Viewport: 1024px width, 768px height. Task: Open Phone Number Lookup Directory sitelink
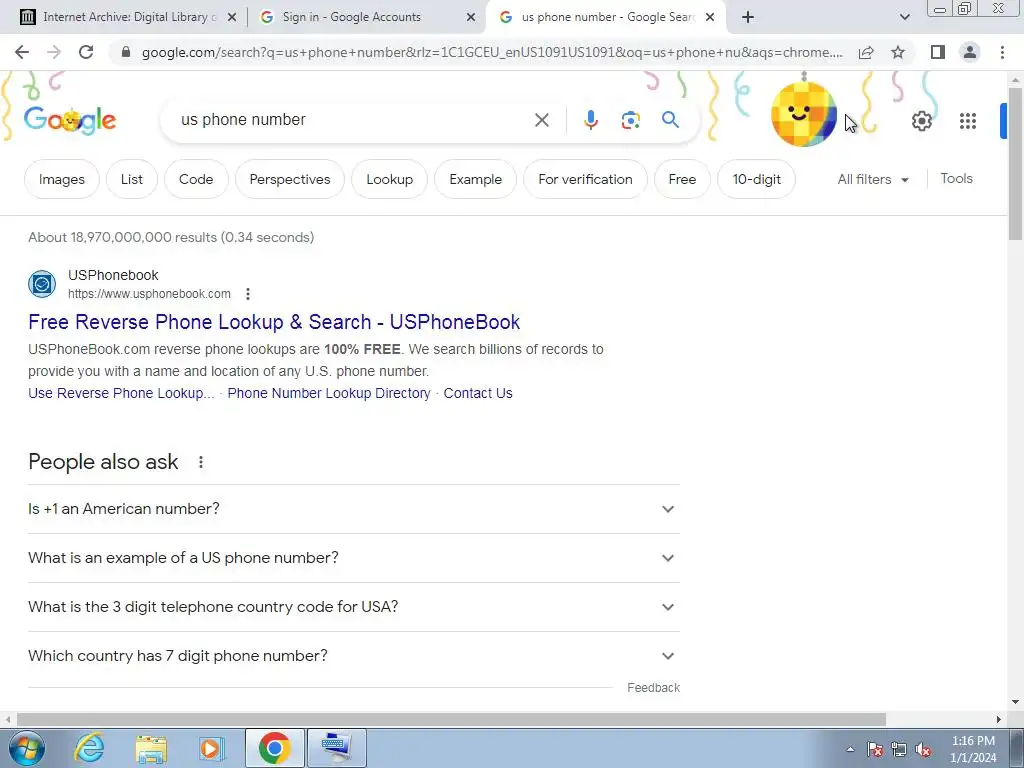click(x=329, y=393)
